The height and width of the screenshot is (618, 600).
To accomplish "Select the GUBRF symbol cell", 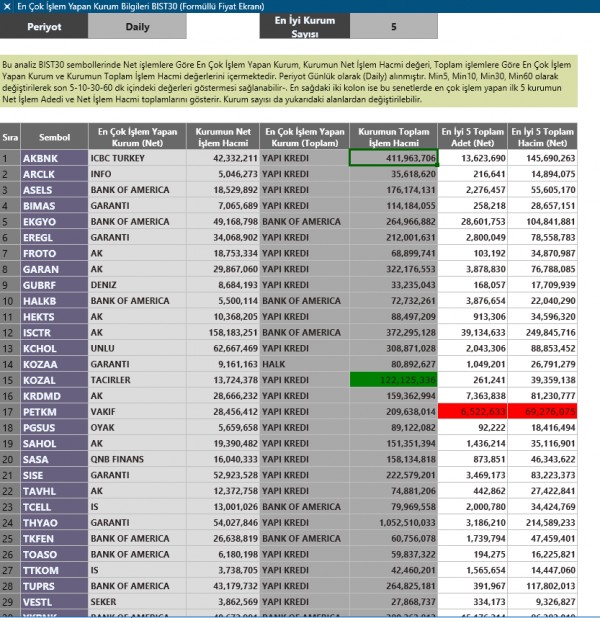I will coord(54,285).
